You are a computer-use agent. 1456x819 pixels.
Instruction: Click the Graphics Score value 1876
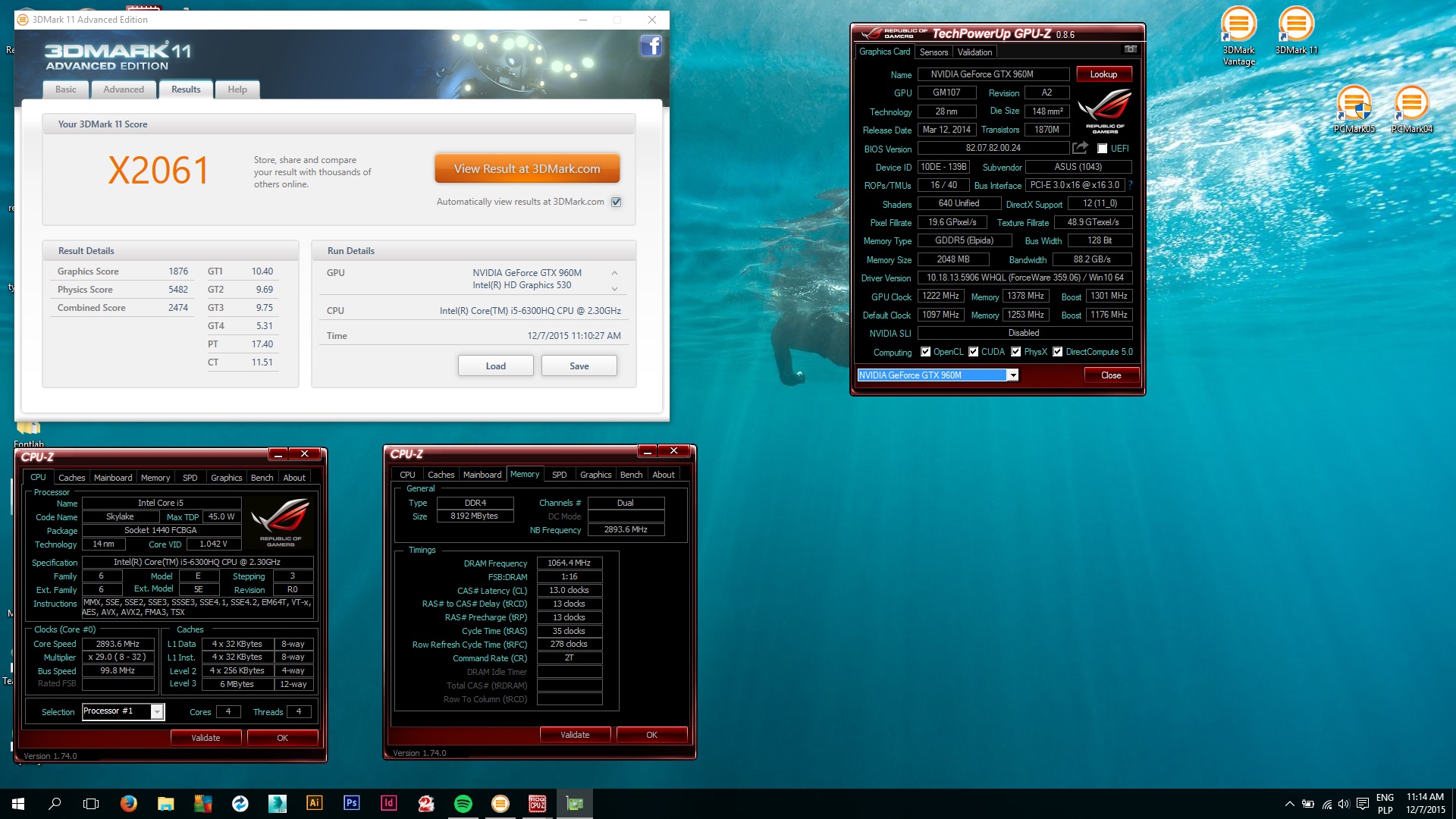[178, 271]
